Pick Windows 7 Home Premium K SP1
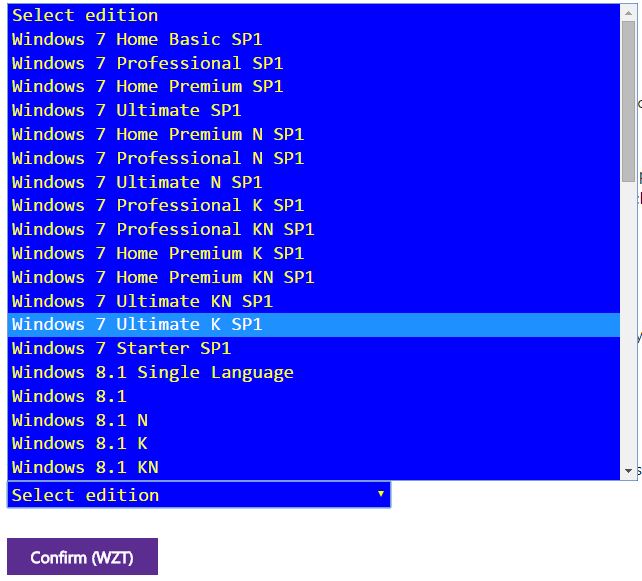The width and height of the screenshot is (642, 581). click(314, 253)
